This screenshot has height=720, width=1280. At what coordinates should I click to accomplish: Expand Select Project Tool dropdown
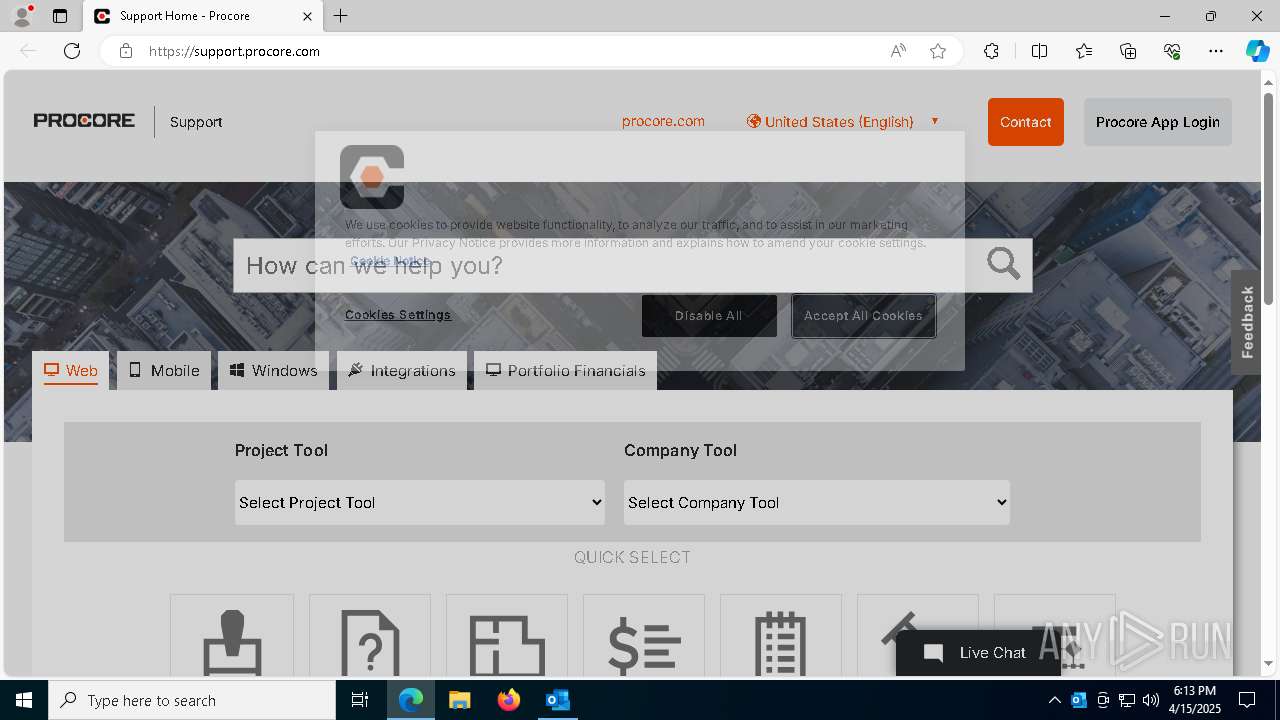click(x=420, y=502)
